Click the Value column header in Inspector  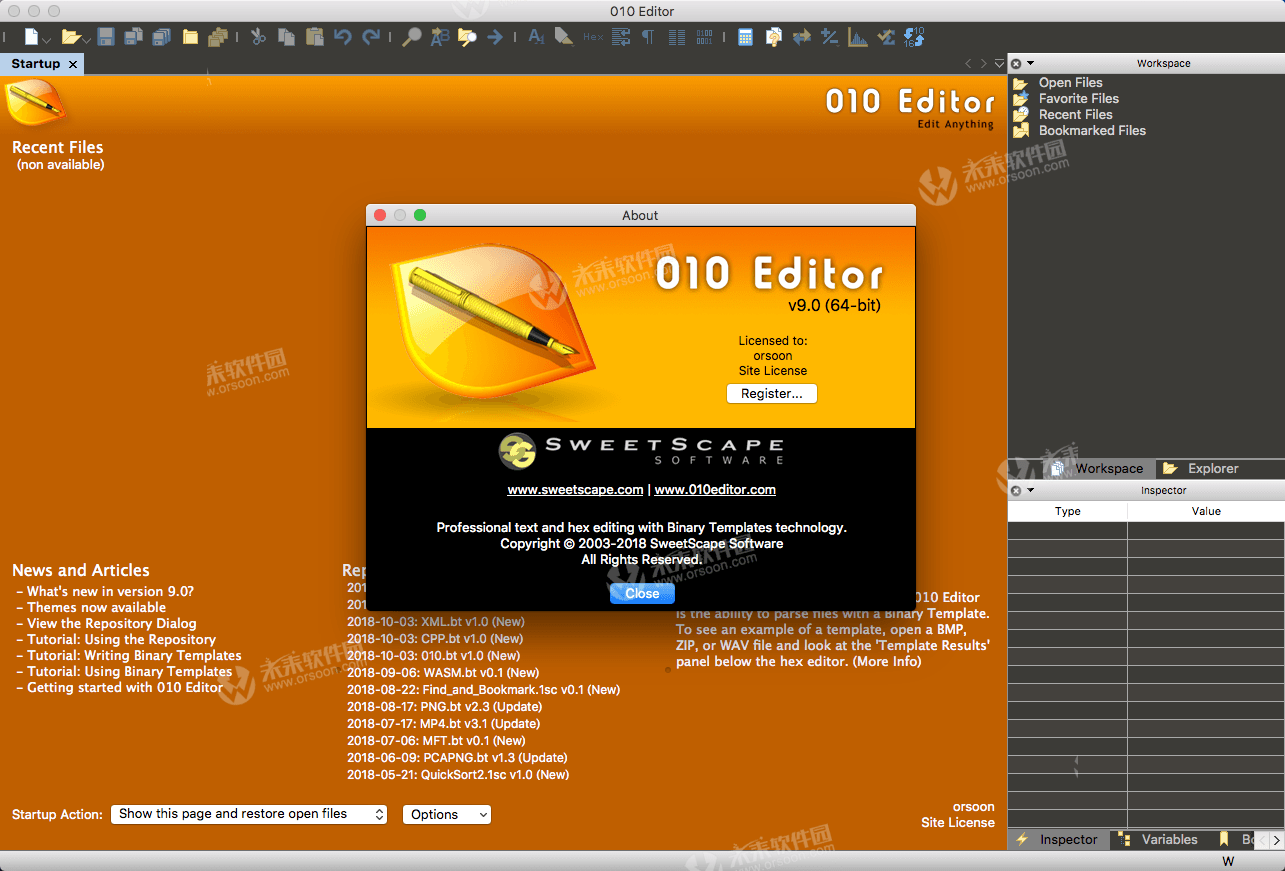pyautogui.click(x=1206, y=511)
